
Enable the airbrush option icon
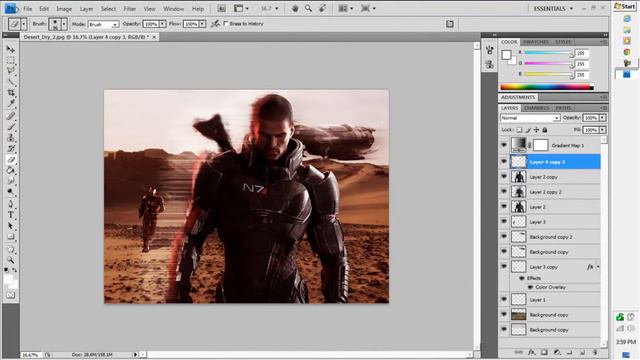pos(215,24)
